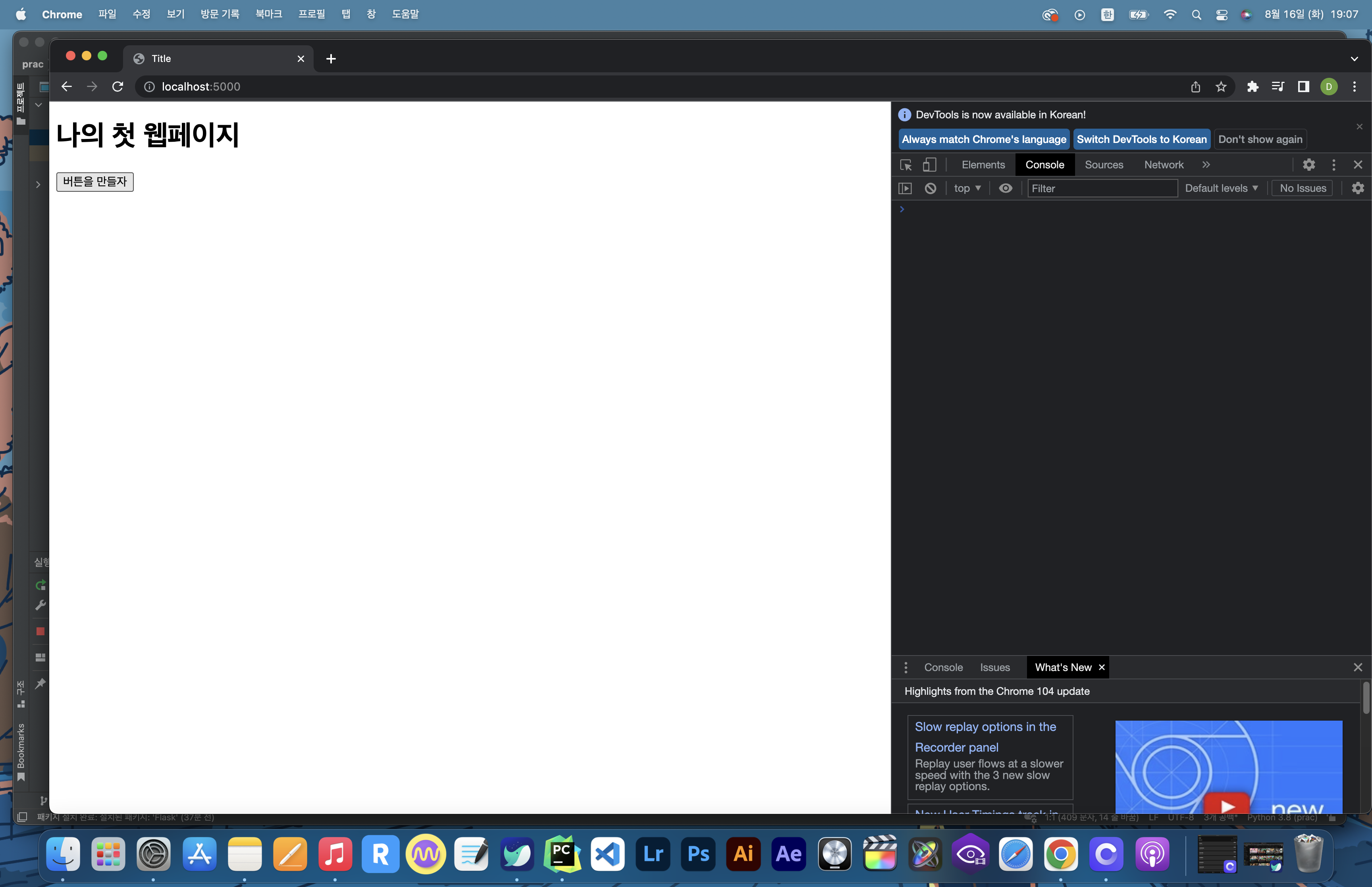Open Illustrator from the Dock
This screenshot has width=1372, height=887.
(x=743, y=854)
